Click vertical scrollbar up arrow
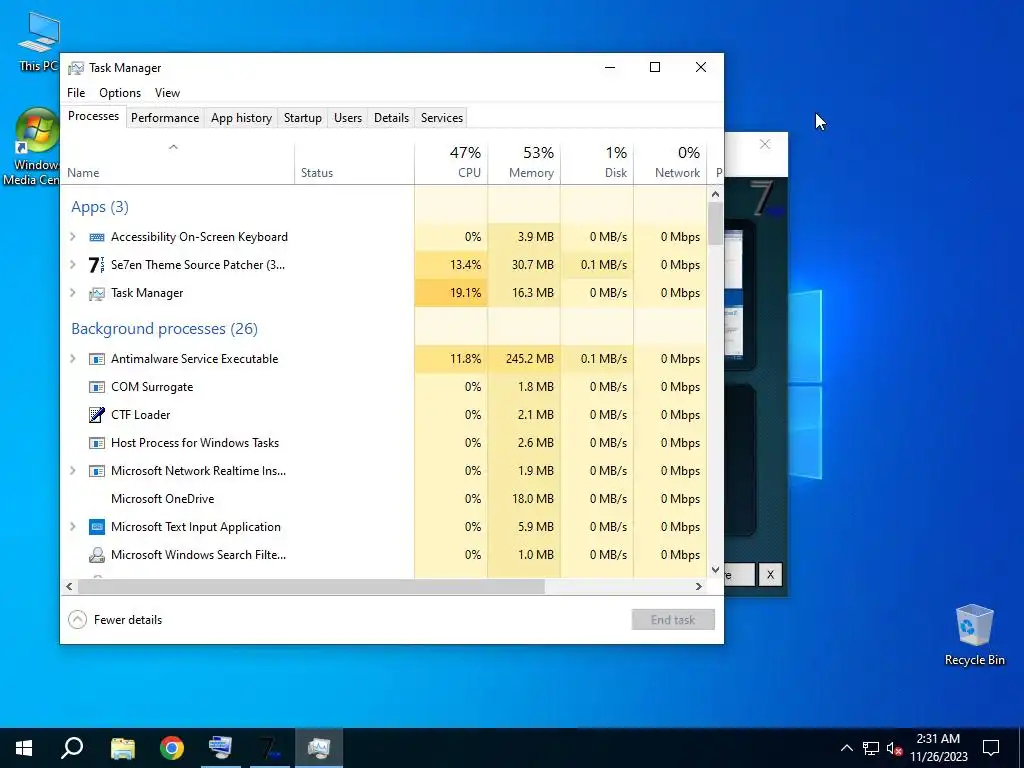 715,194
